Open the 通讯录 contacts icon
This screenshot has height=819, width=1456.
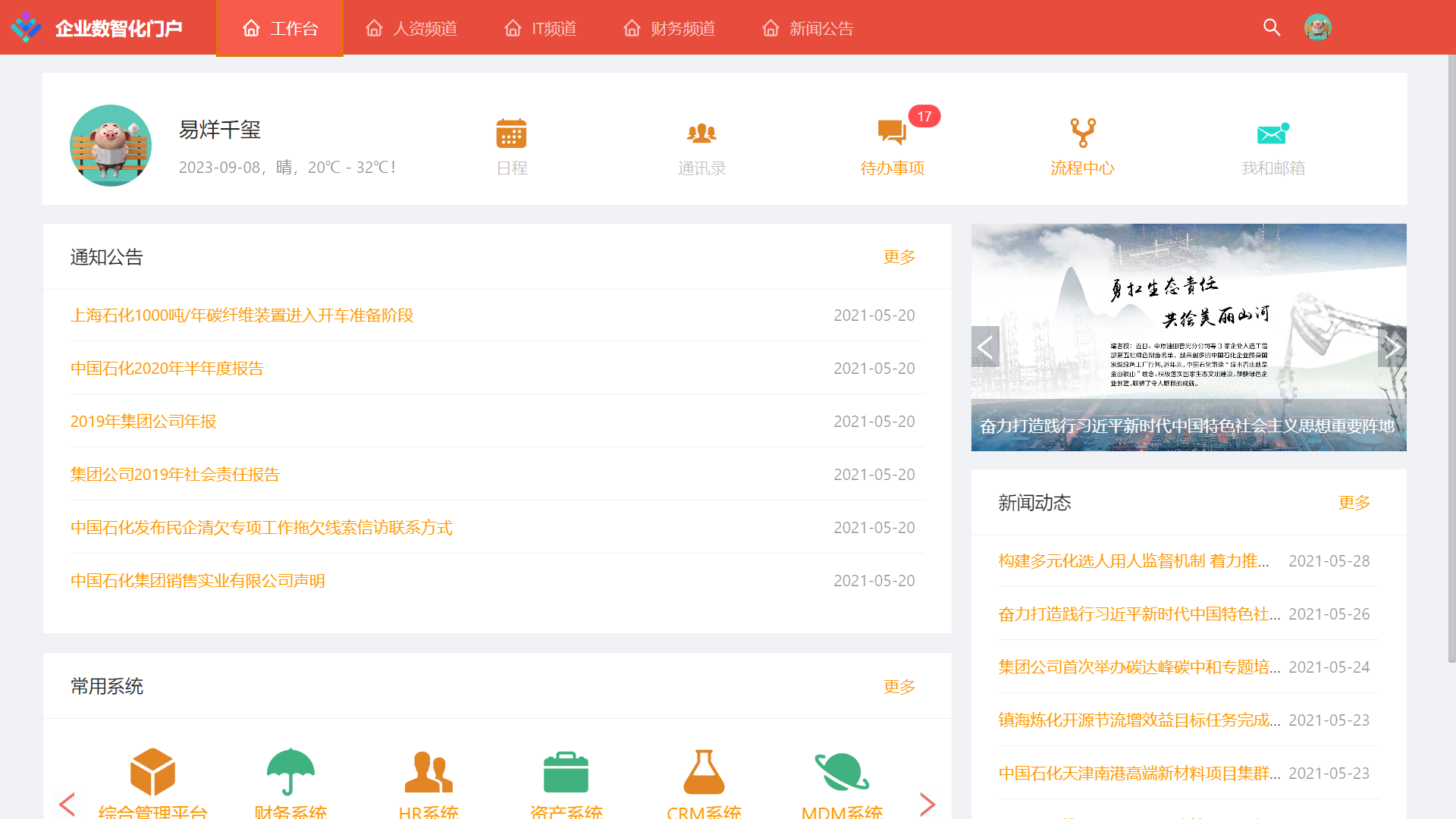point(701,134)
